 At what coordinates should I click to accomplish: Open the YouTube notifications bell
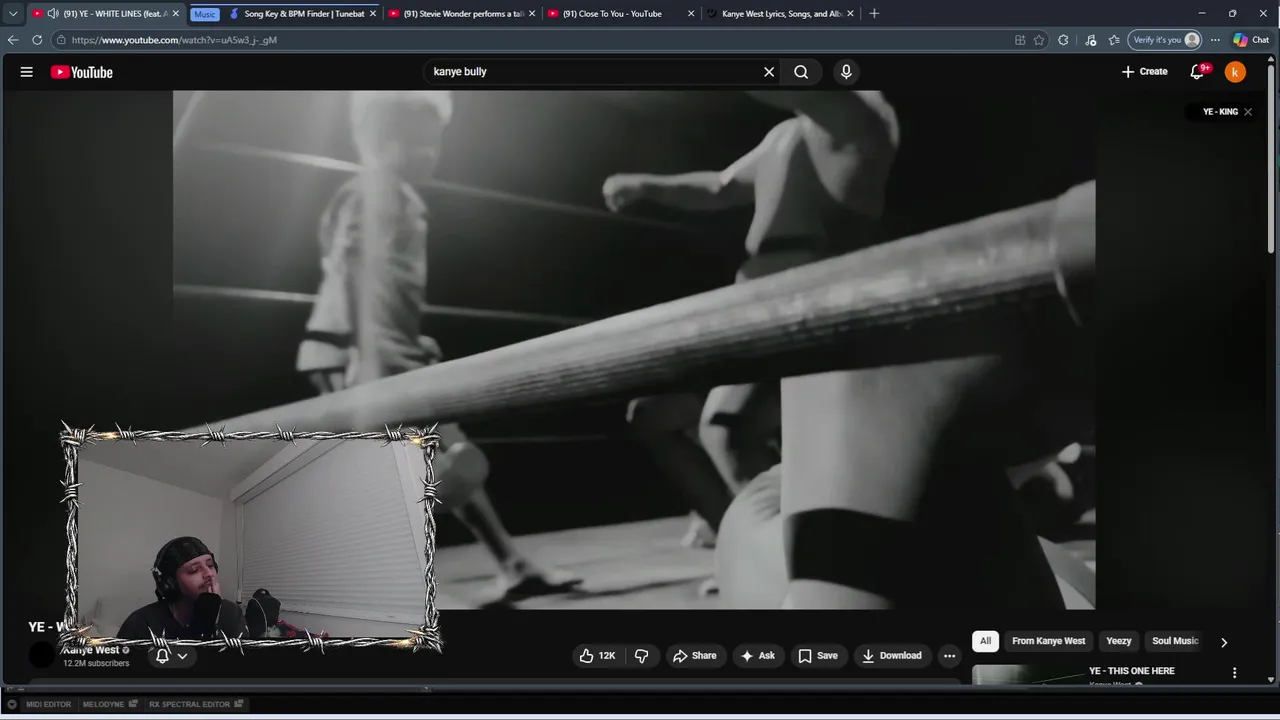coord(1198,72)
